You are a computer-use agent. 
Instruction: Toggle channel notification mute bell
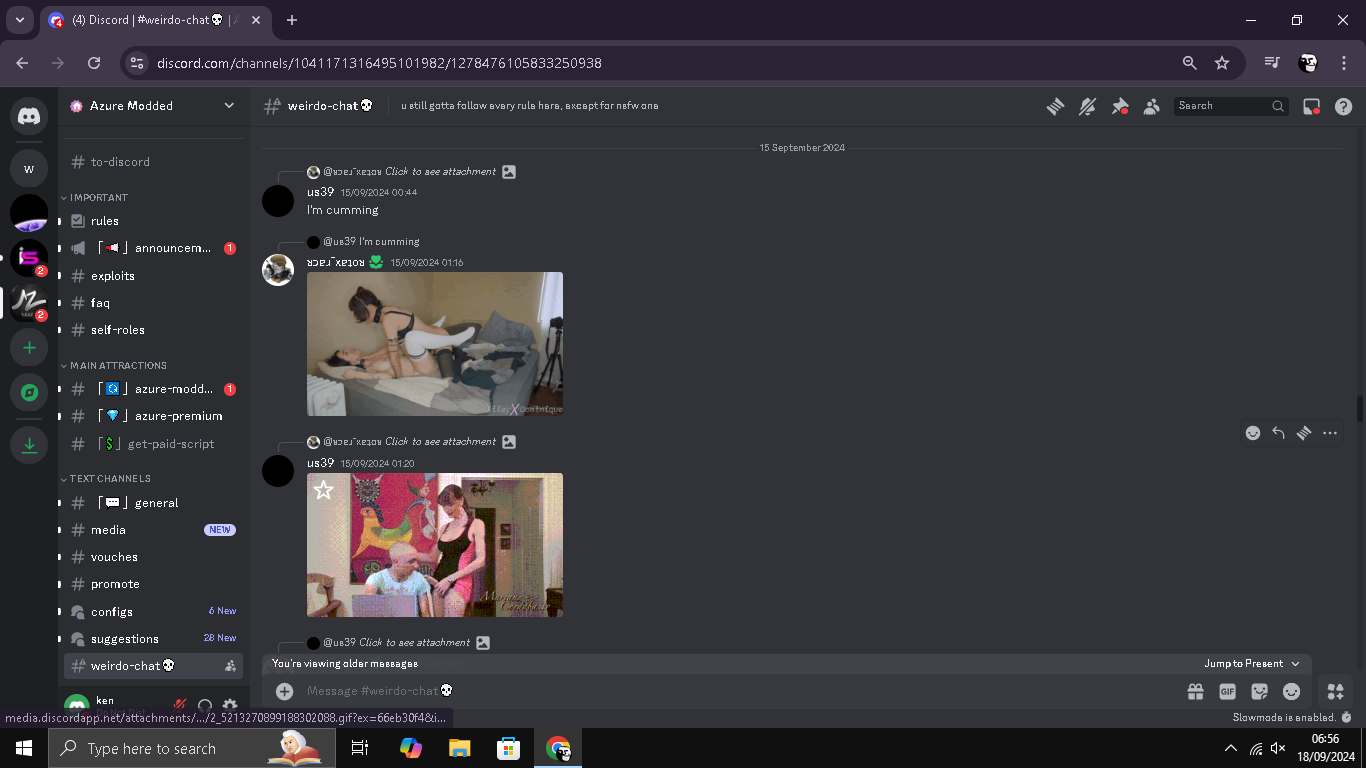[1087, 106]
